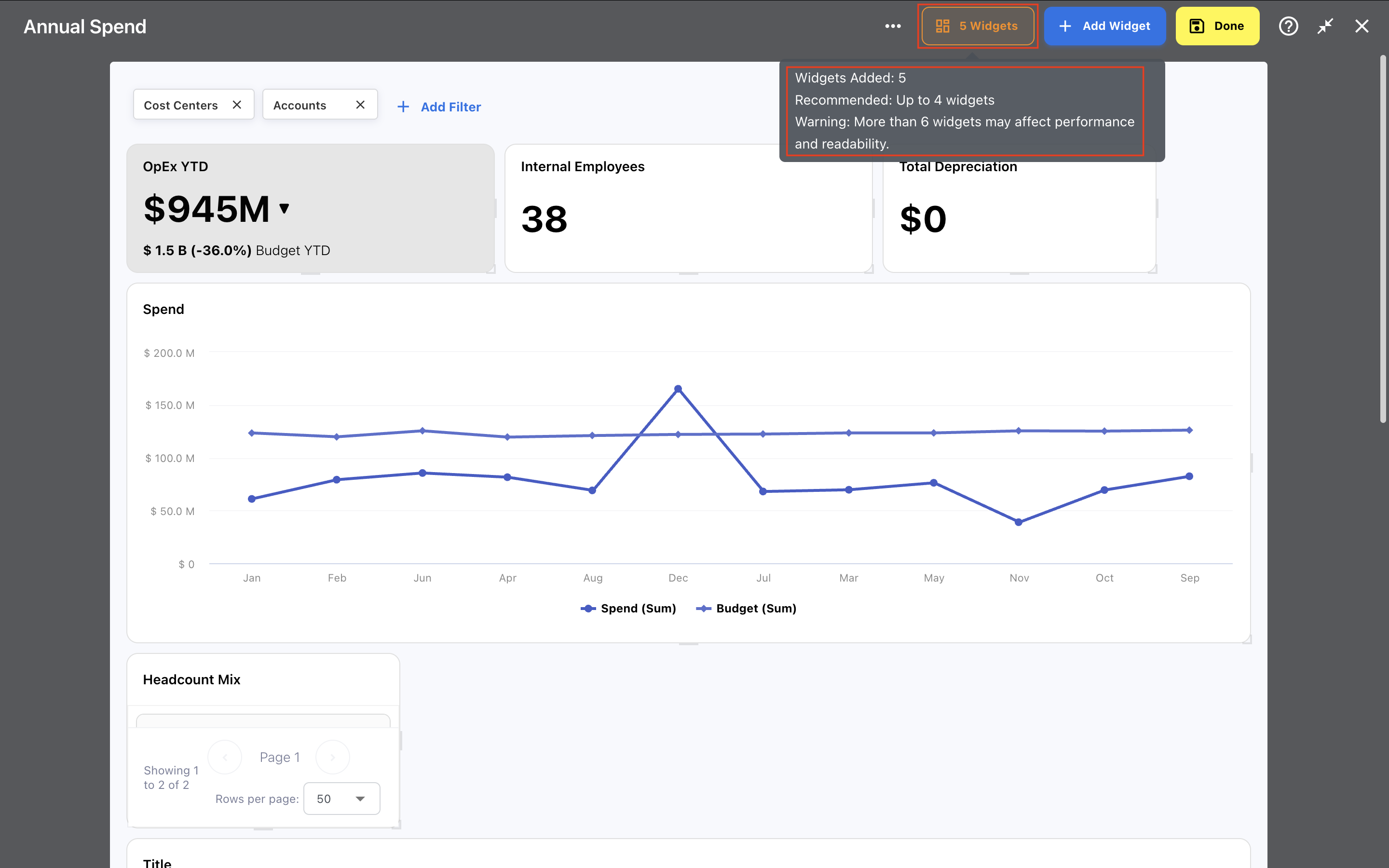Select the Total Depreciation widget
This screenshot has width=1389, height=868.
tap(1019, 208)
